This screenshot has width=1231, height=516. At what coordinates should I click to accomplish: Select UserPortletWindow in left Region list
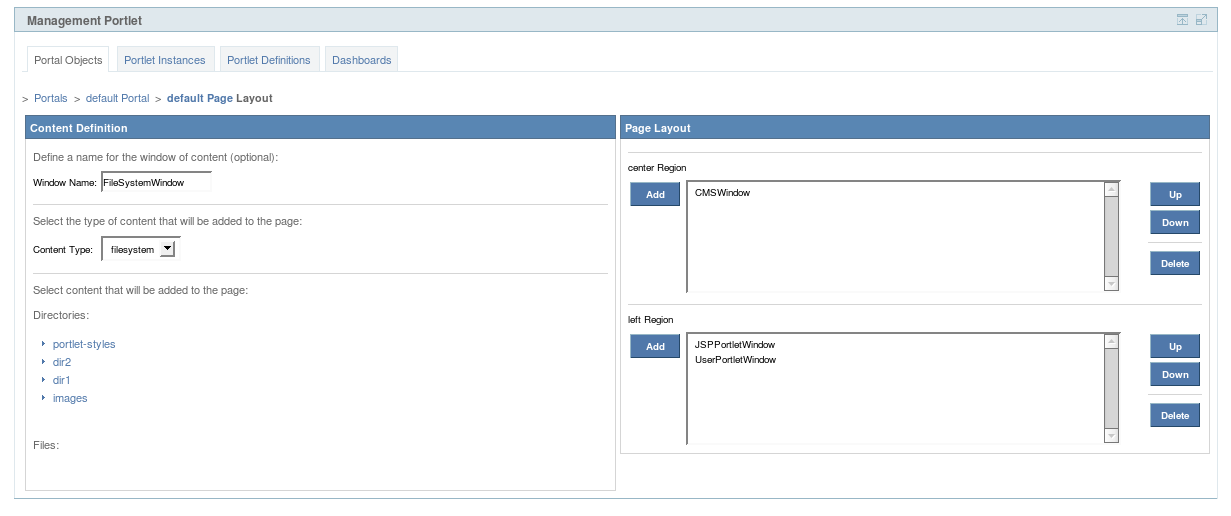tap(735, 359)
